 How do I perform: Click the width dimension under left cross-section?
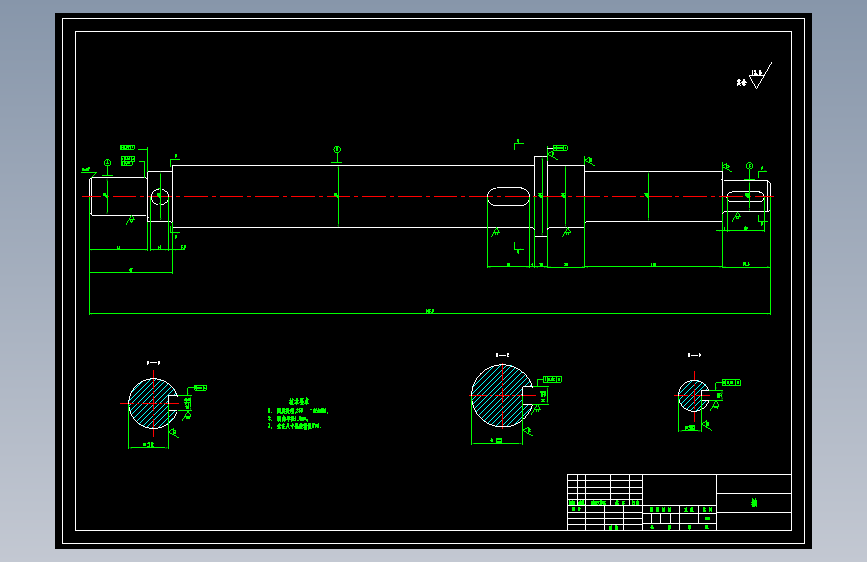click(x=148, y=445)
